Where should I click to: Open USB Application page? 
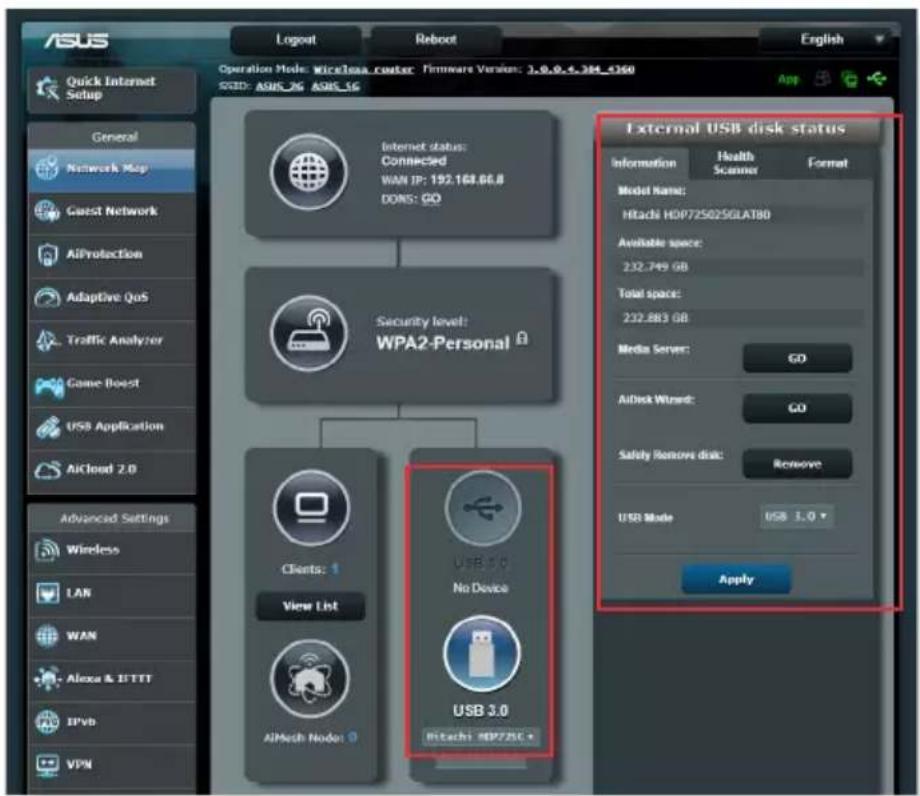coord(111,426)
